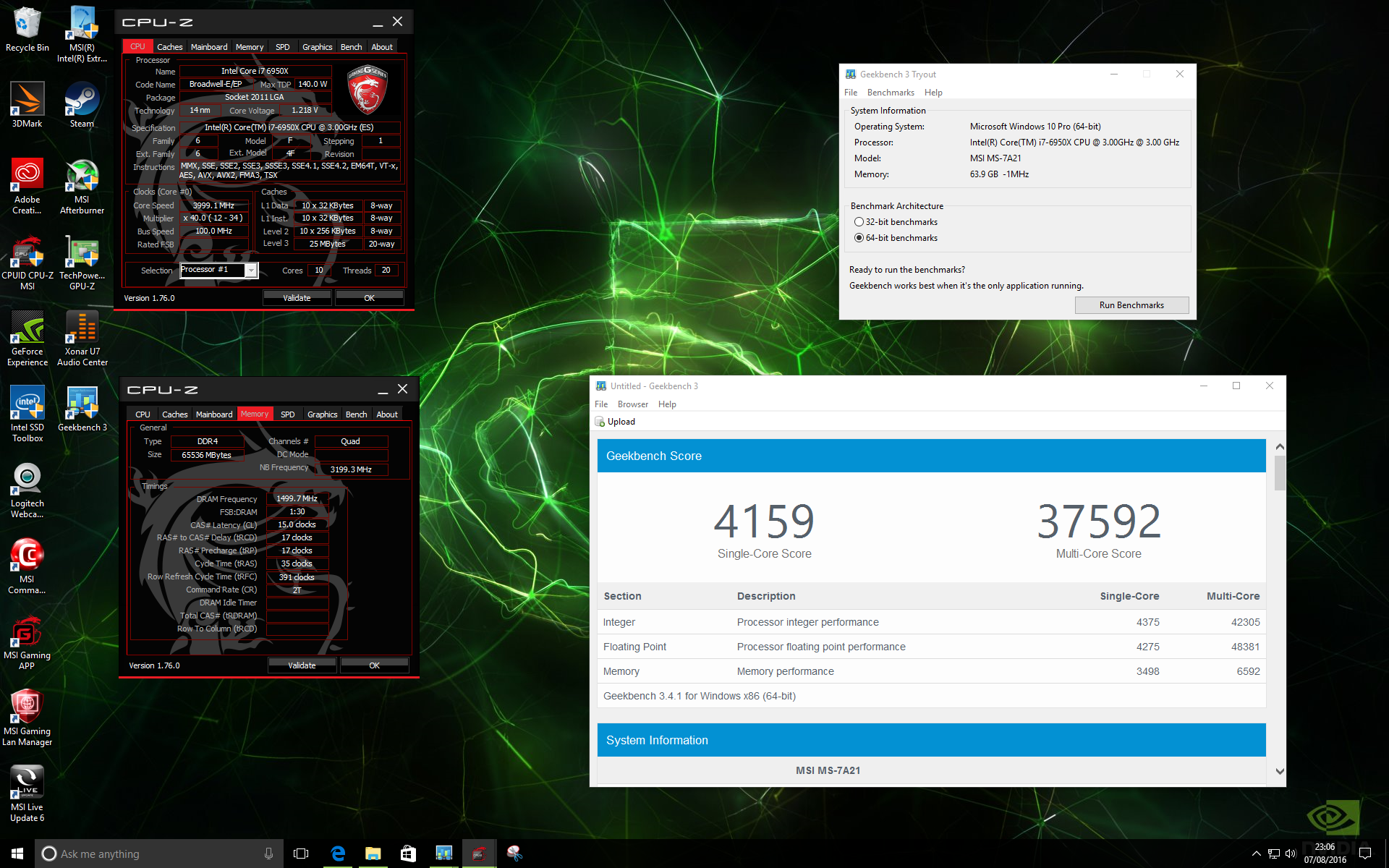Click scroll up arrow in Geekbench results
Screen dimensions: 1389x868
1280,446
